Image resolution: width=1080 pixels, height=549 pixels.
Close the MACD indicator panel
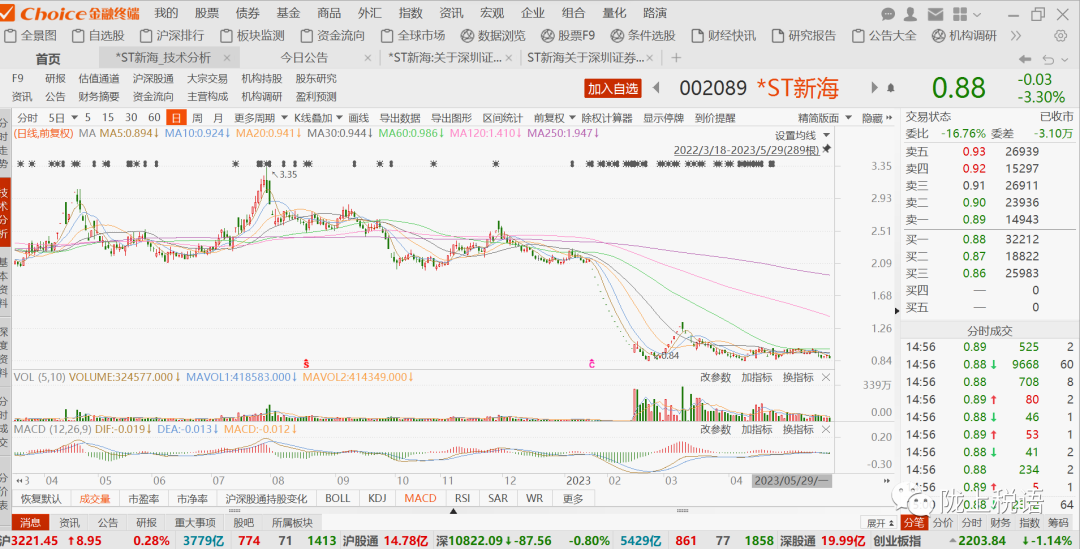tap(825, 429)
